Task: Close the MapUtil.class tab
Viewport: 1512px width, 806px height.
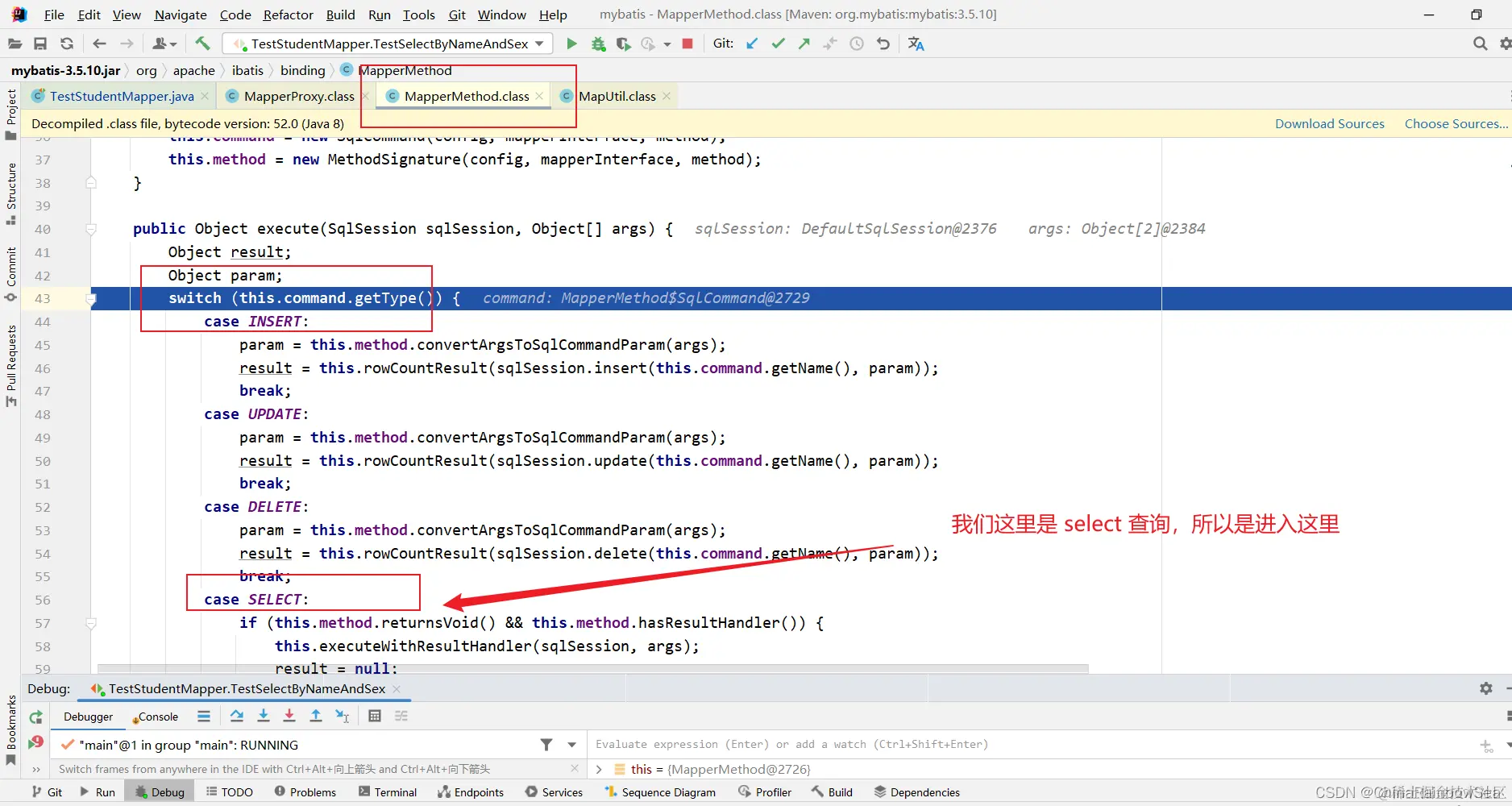Action: [667, 96]
